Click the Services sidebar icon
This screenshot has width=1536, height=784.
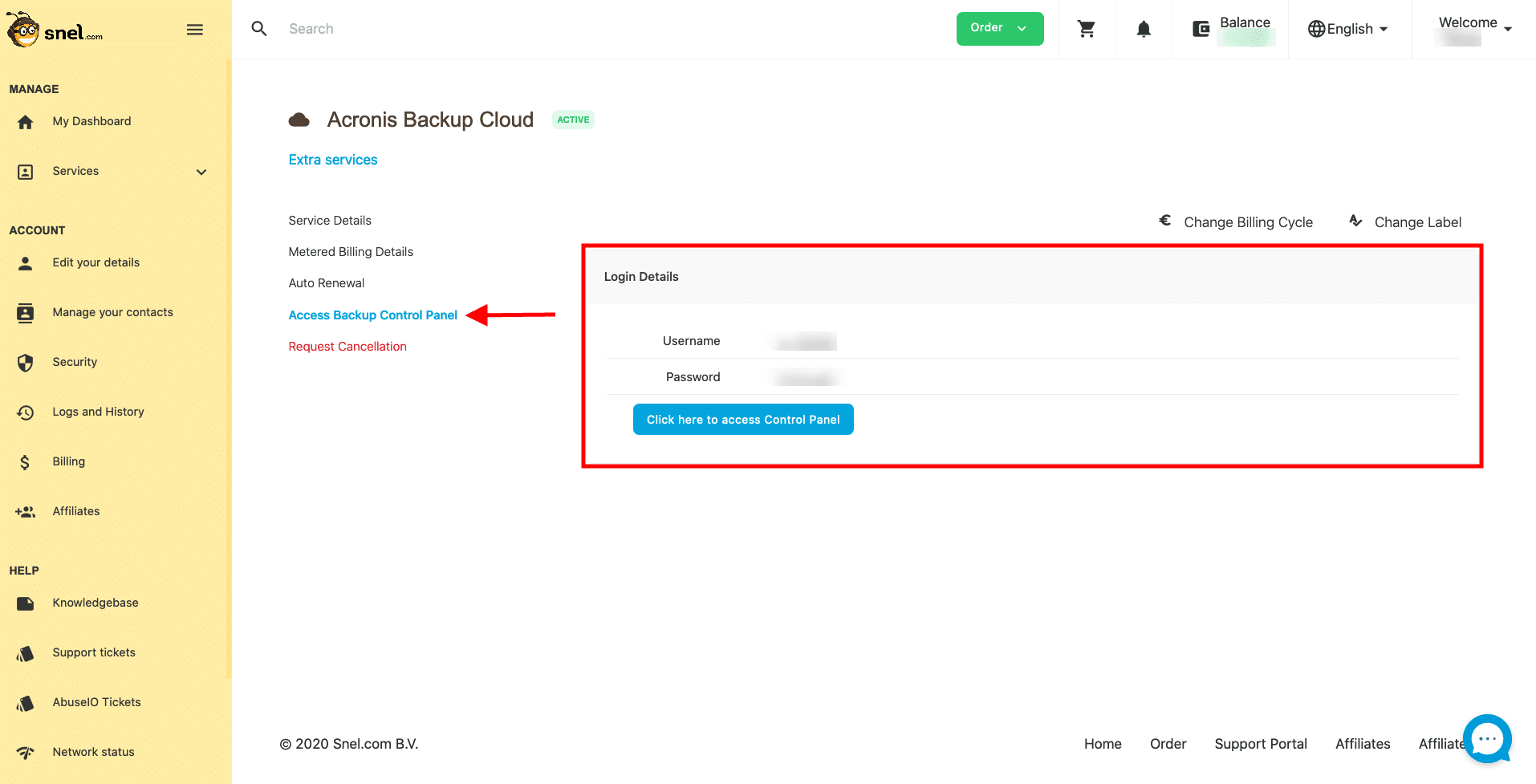coord(26,172)
